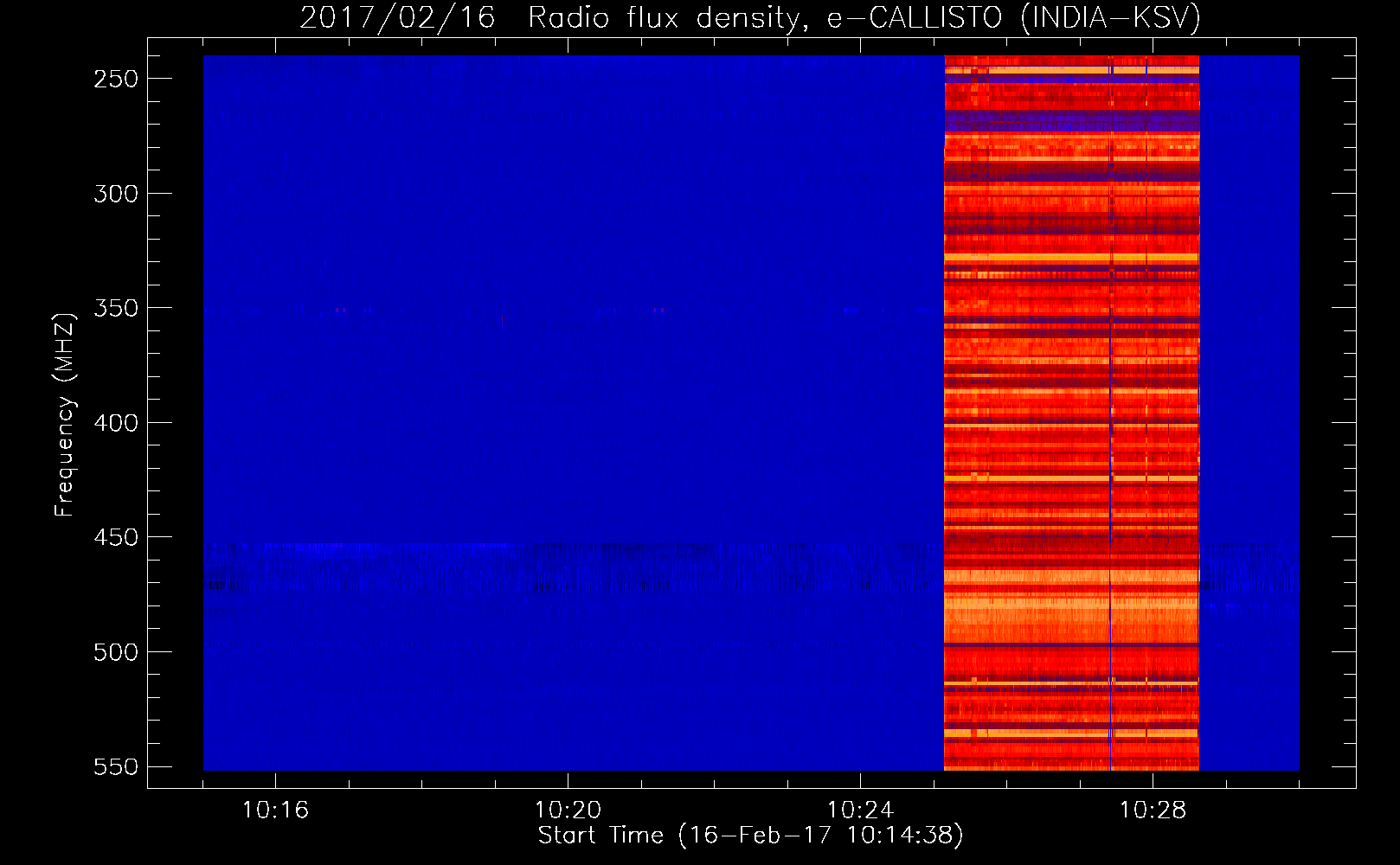
Task: Click the dark vertical line inside the red burst
Action: pyautogui.click(x=1111, y=413)
